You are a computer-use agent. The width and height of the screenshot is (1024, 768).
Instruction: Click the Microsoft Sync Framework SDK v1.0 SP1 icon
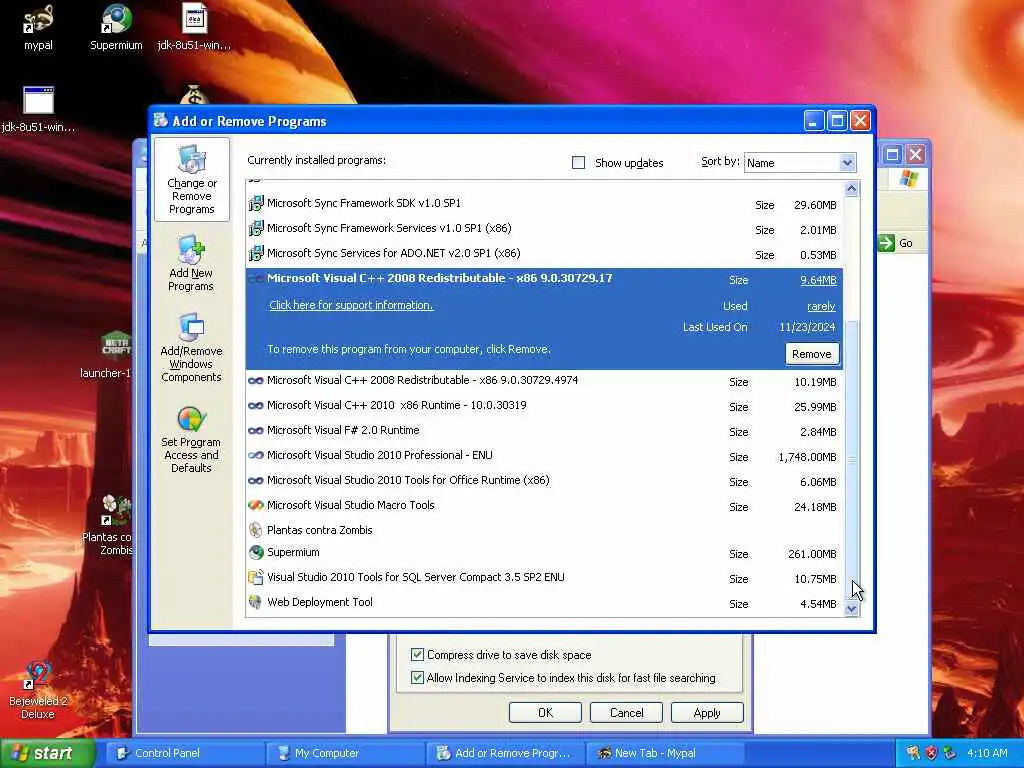(x=256, y=203)
